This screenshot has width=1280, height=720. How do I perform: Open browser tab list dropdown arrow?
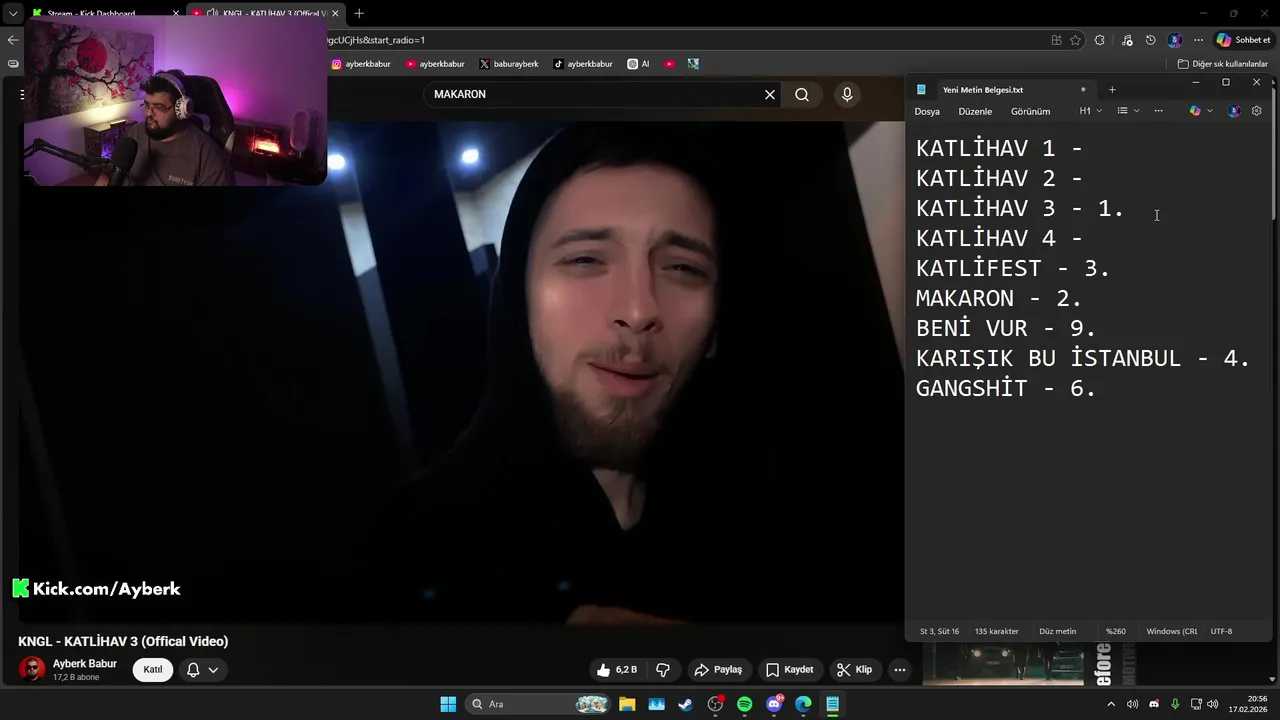(12, 13)
